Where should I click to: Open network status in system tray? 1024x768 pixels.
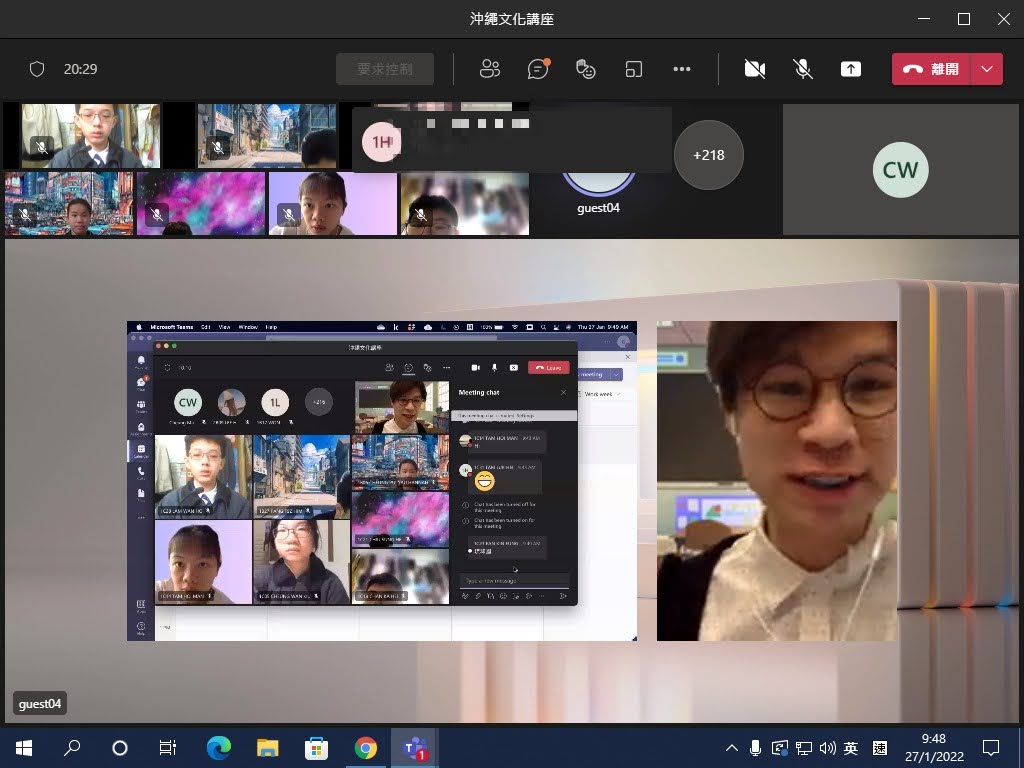(804, 748)
